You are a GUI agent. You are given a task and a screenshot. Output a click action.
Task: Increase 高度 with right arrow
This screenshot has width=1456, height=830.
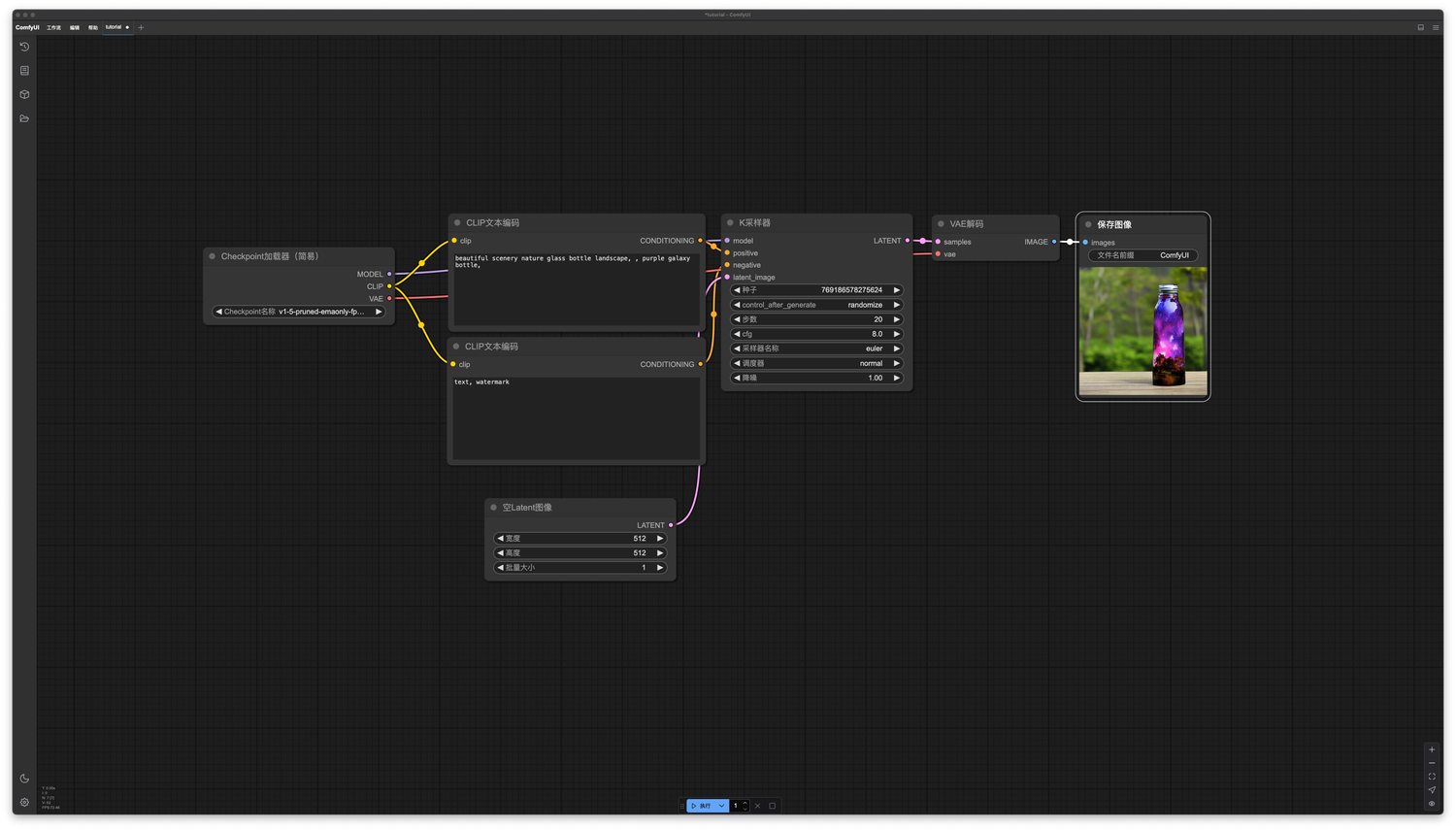[660, 553]
